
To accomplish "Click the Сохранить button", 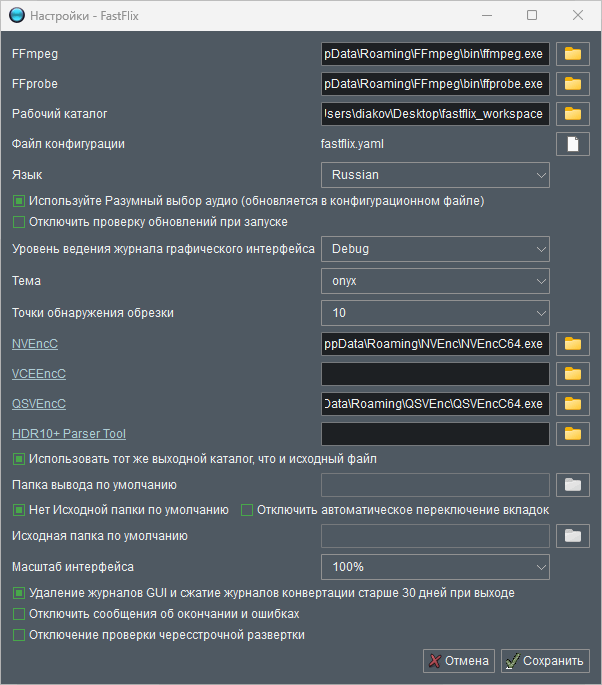I will [x=545, y=661].
